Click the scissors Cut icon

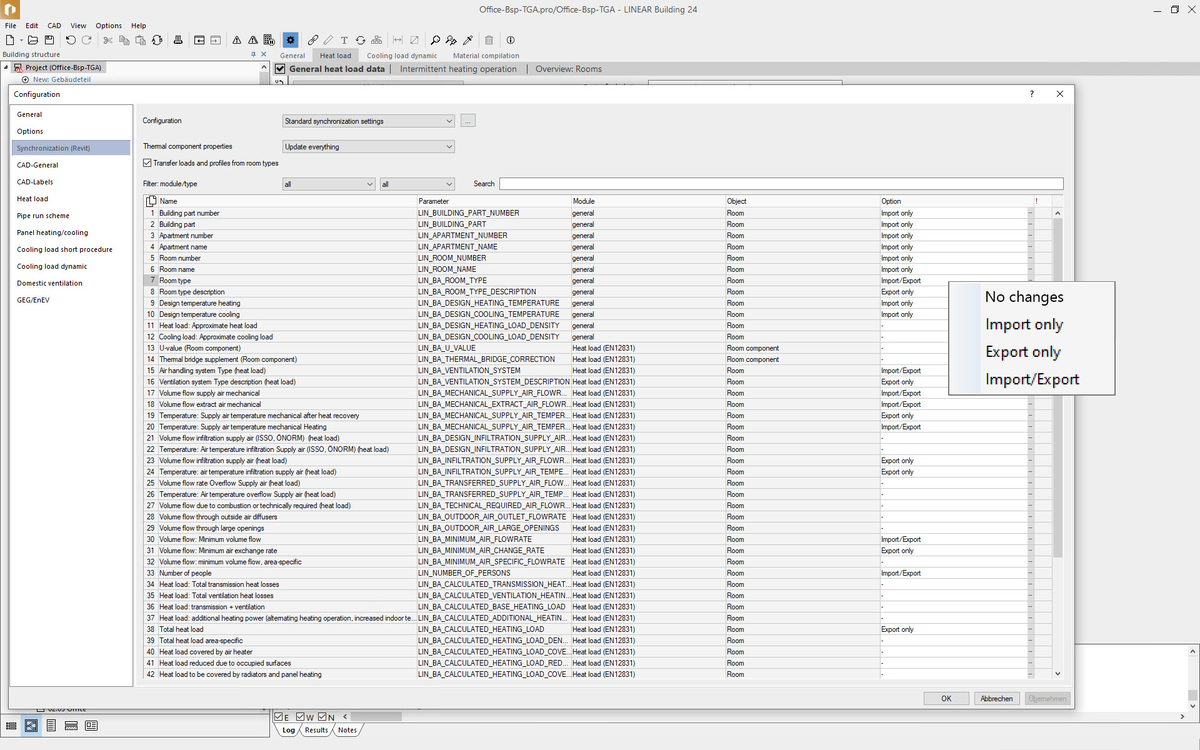tap(108, 40)
